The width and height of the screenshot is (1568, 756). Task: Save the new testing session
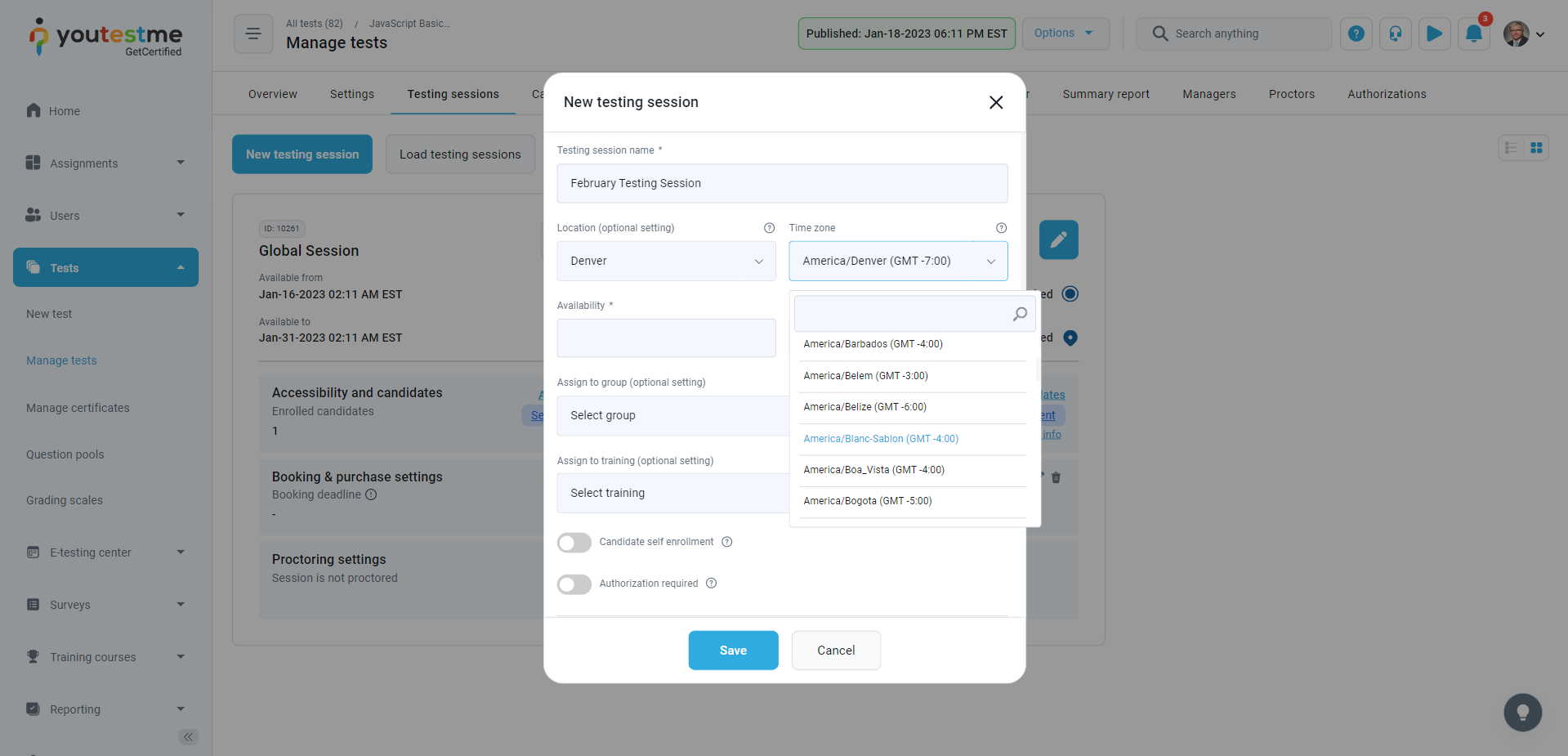[732, 651]
